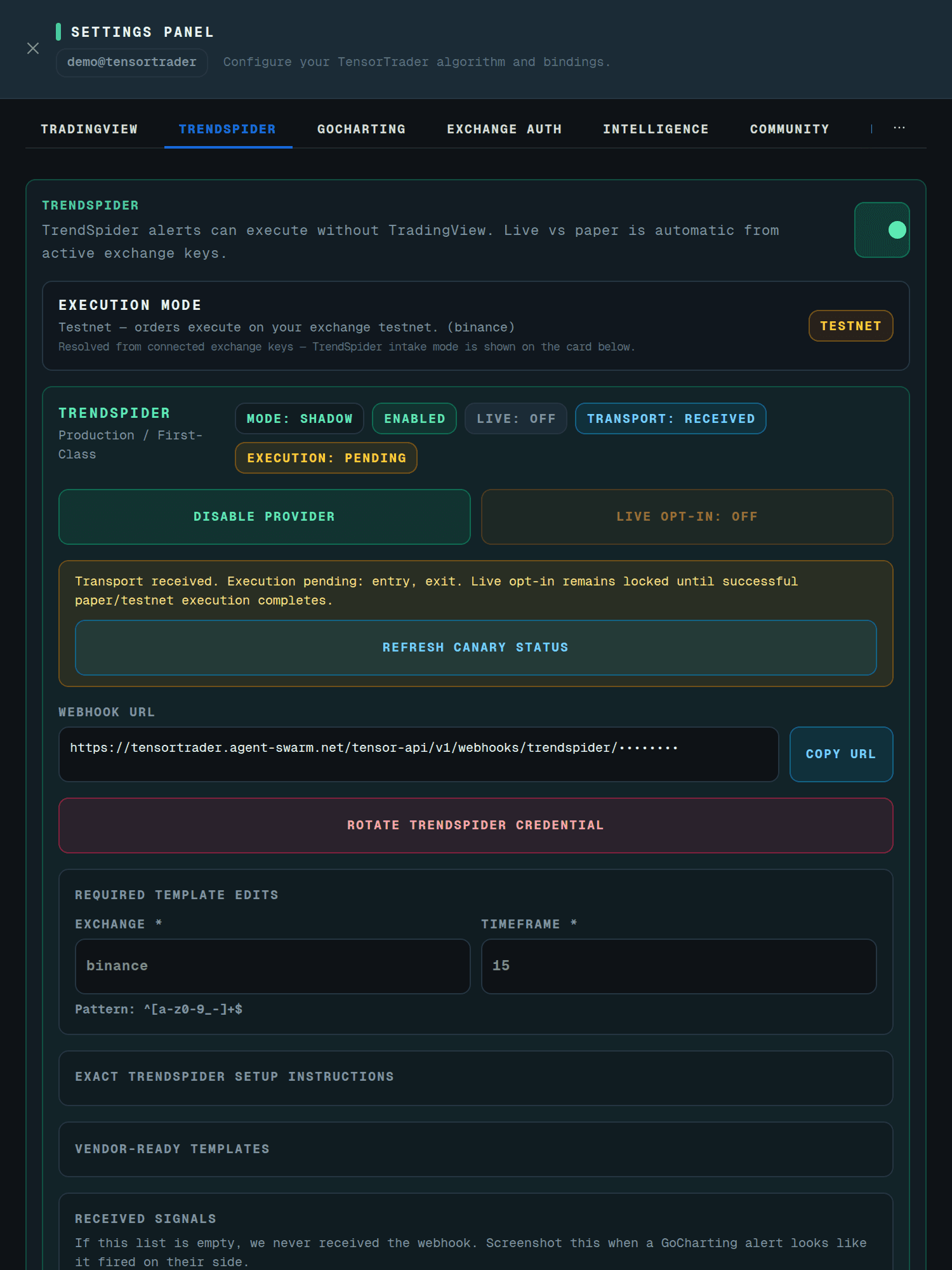Screen dimensions: 952x1270
Task: Click the Exchange input containing binance
Action: 273,966
